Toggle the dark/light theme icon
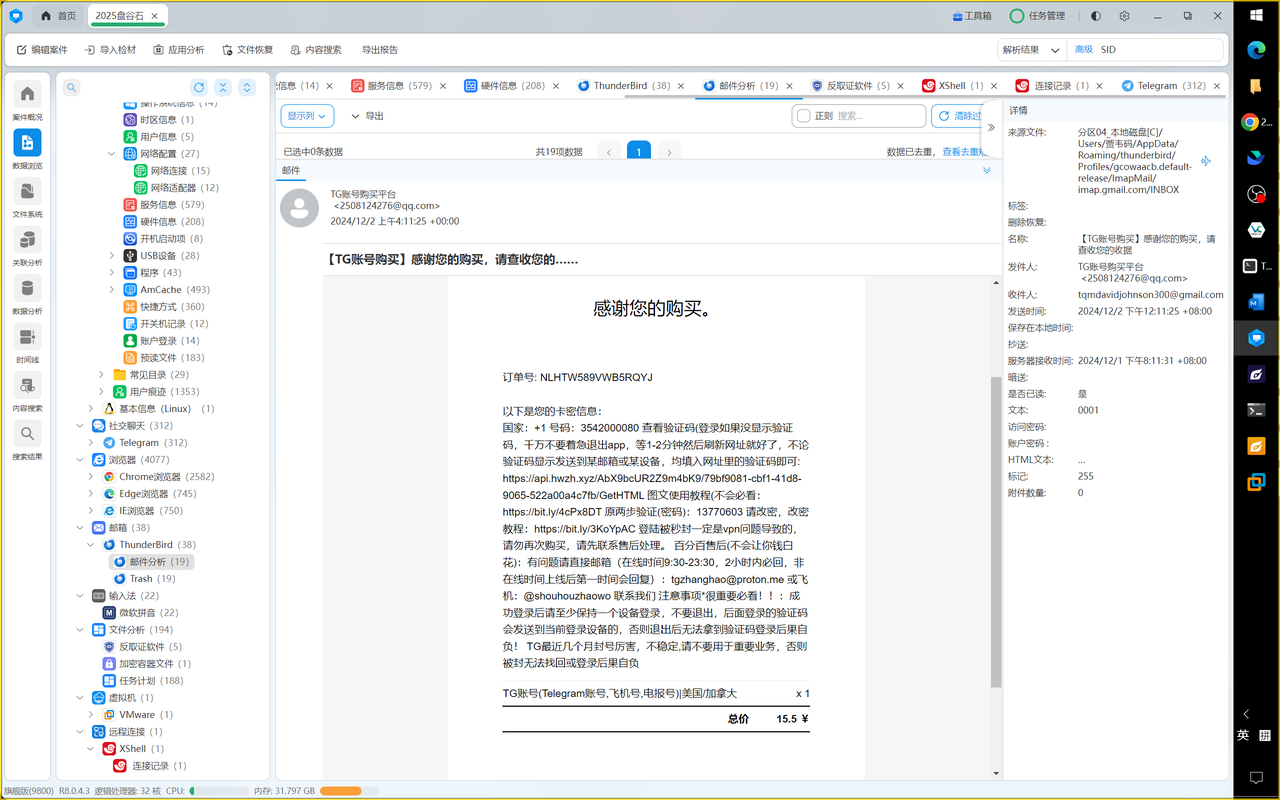1280x800 pixels. 1096,16
